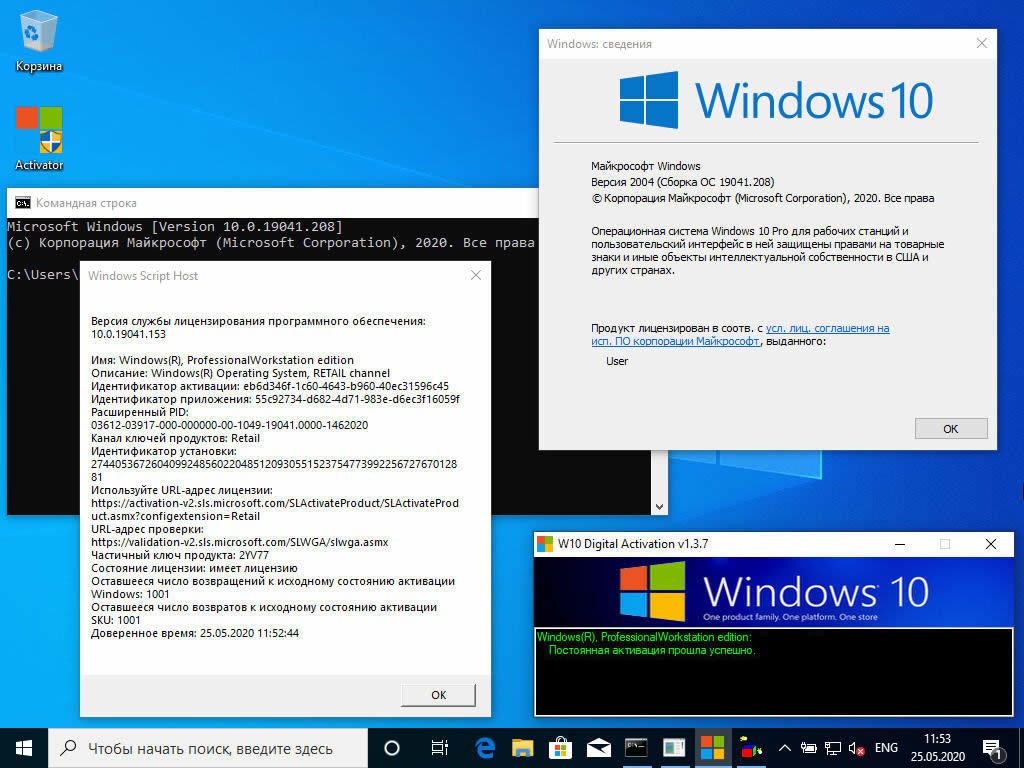Open the Mail app from the taskbar
1024x768 pixels.
coord(598,747)
